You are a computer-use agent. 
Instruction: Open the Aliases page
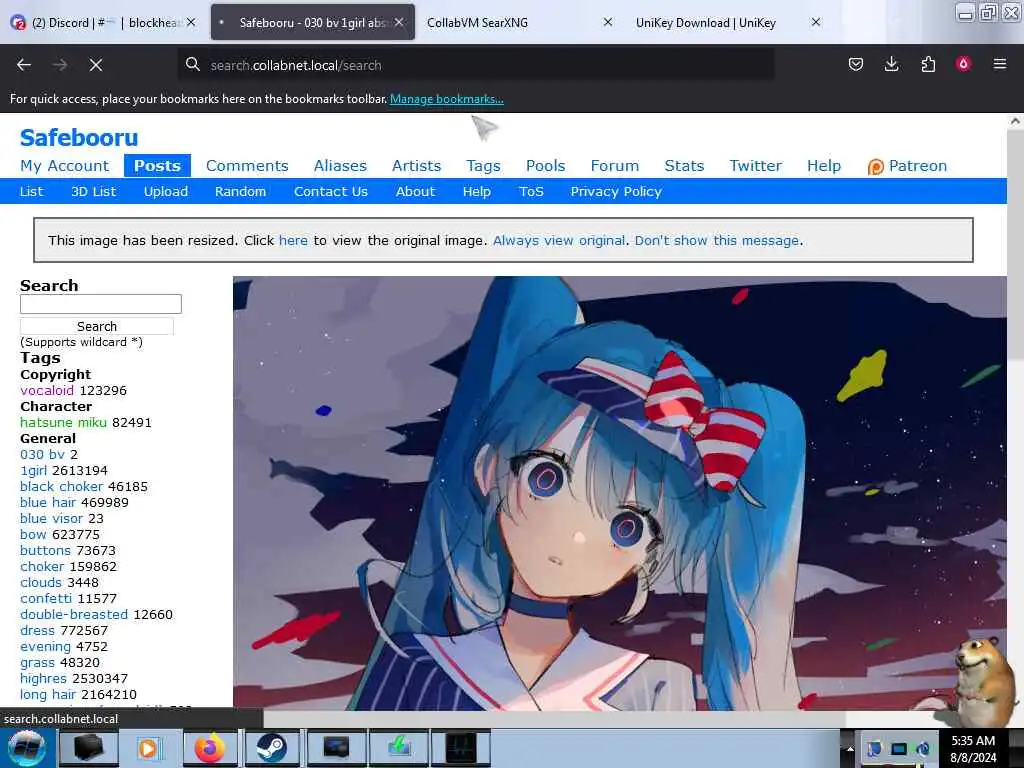340,166
